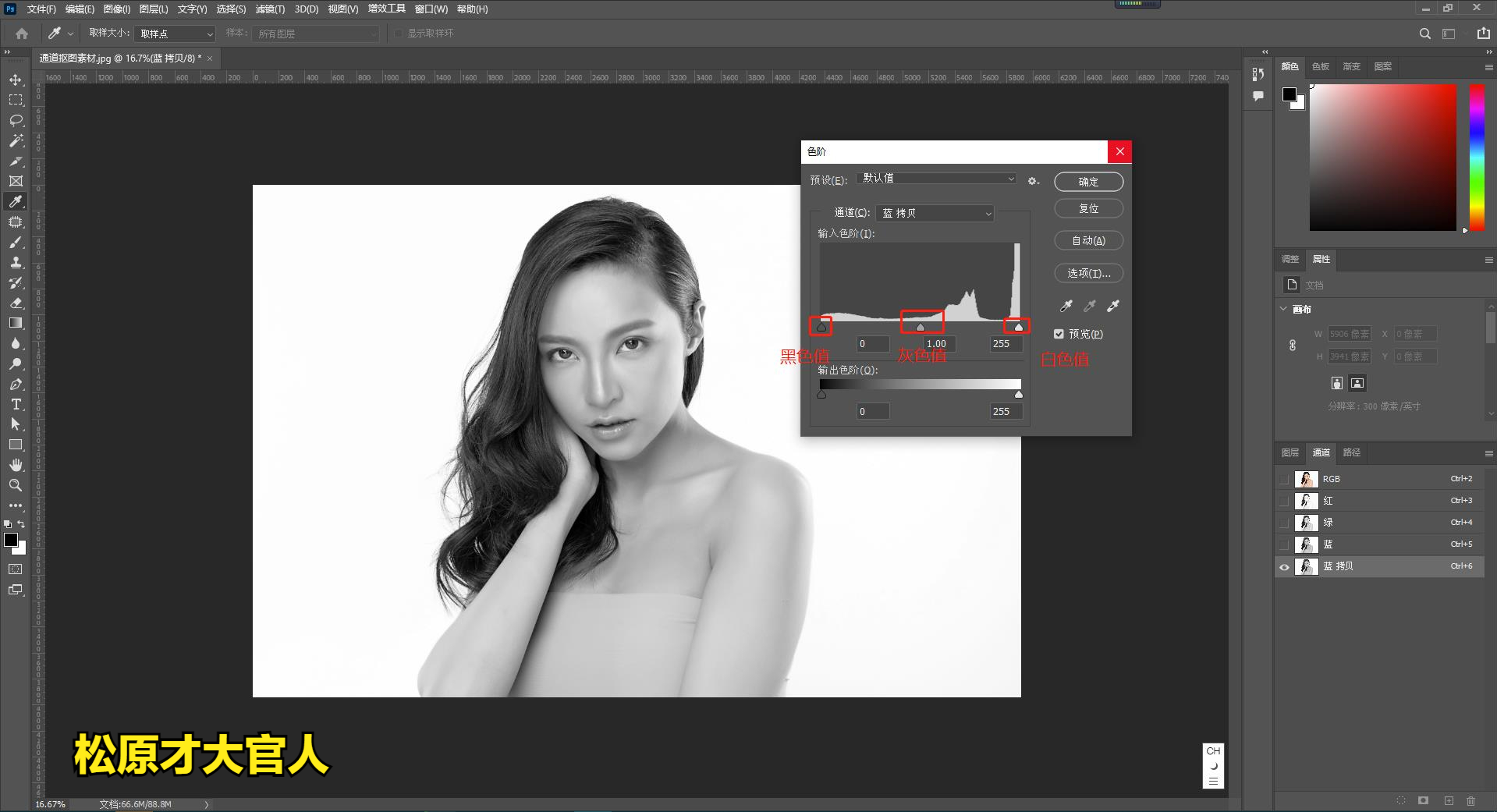Uncheck the 预览 preview checkbox
The width and height of the screenshot is (1497, 812).
tap(1059, 334)
